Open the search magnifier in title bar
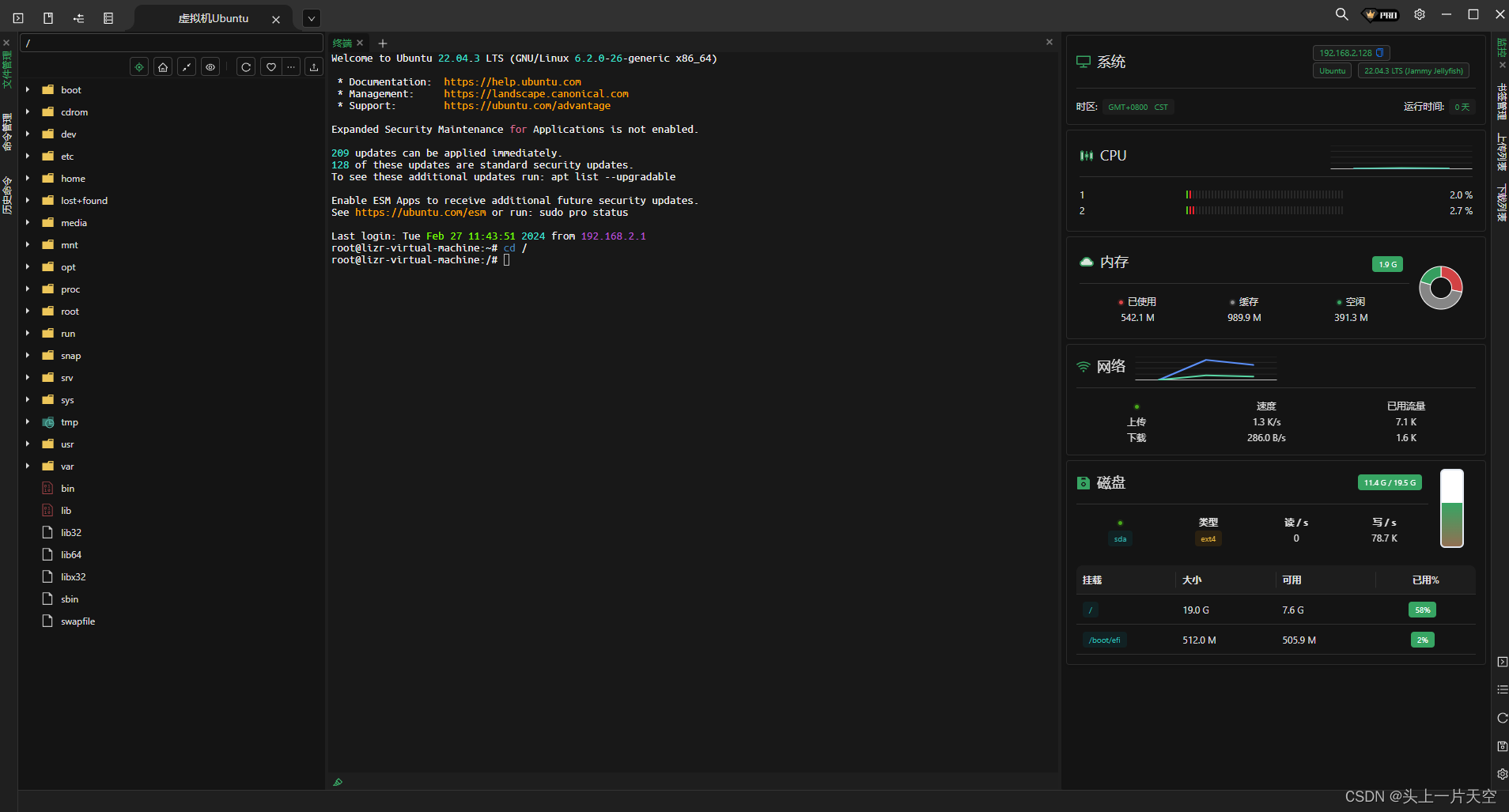Viewport: 1509px width, 812px height. point(1341,14)
